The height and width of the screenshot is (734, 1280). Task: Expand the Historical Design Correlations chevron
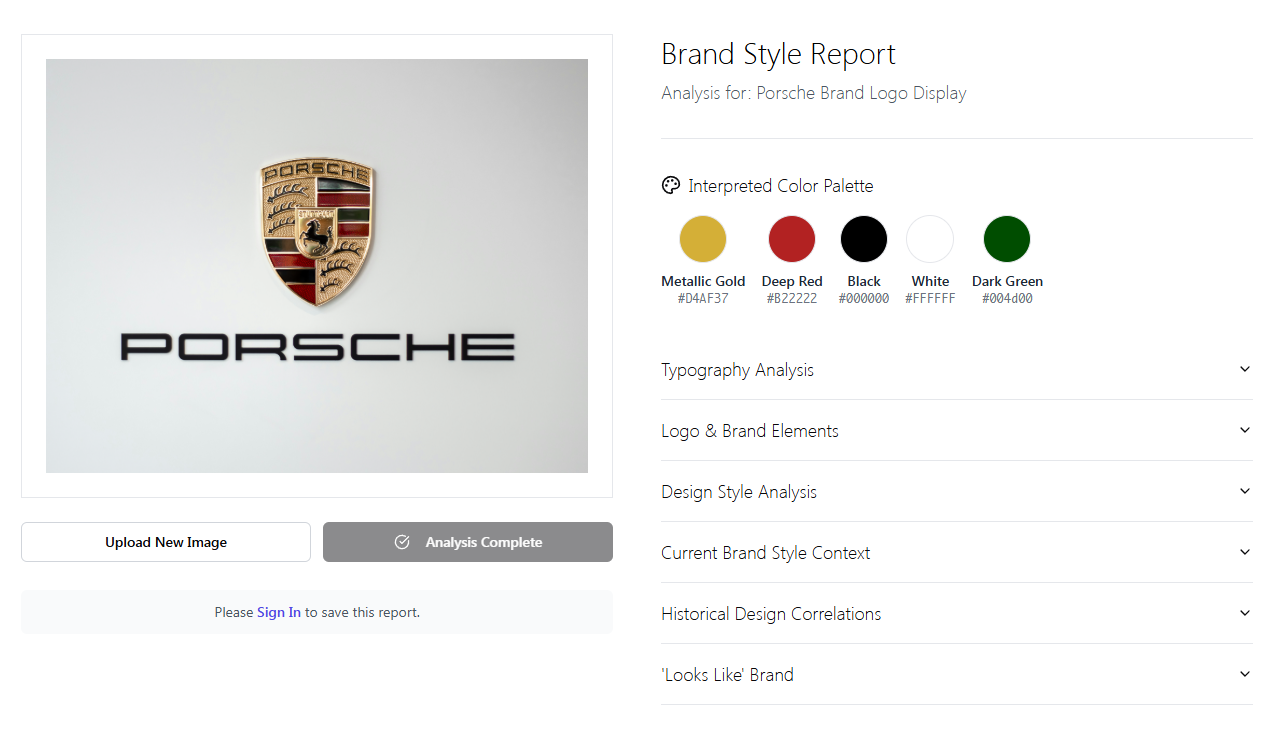point(1245,613)
